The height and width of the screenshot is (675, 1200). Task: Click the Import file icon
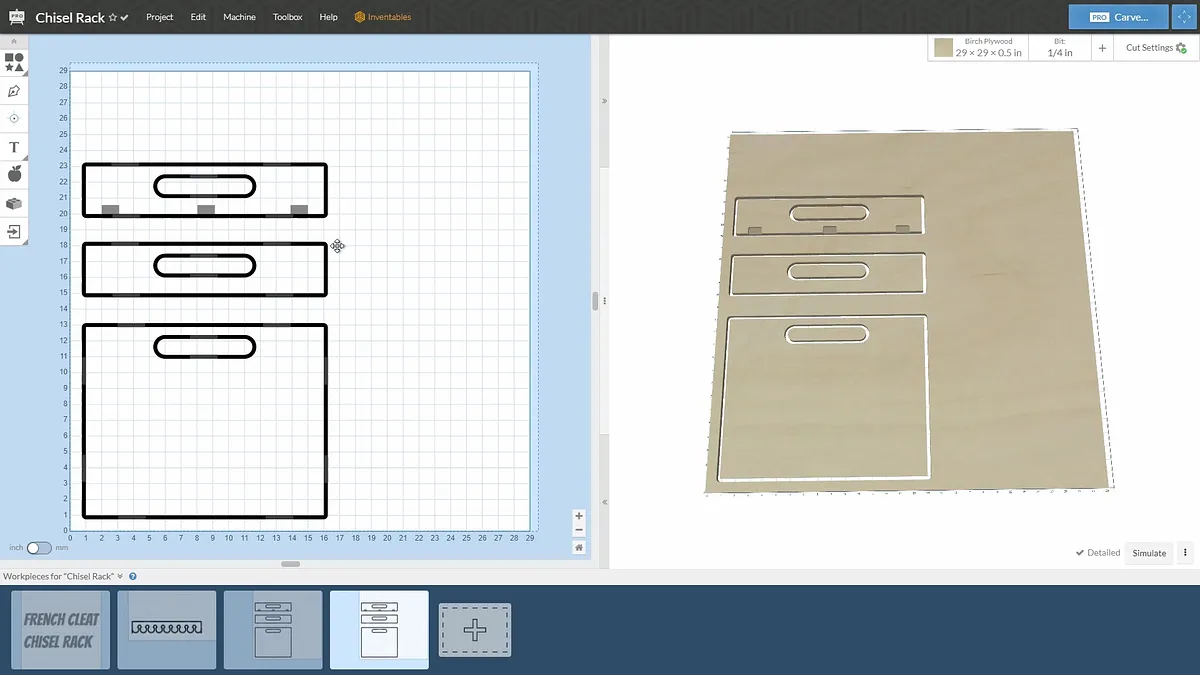14,231
